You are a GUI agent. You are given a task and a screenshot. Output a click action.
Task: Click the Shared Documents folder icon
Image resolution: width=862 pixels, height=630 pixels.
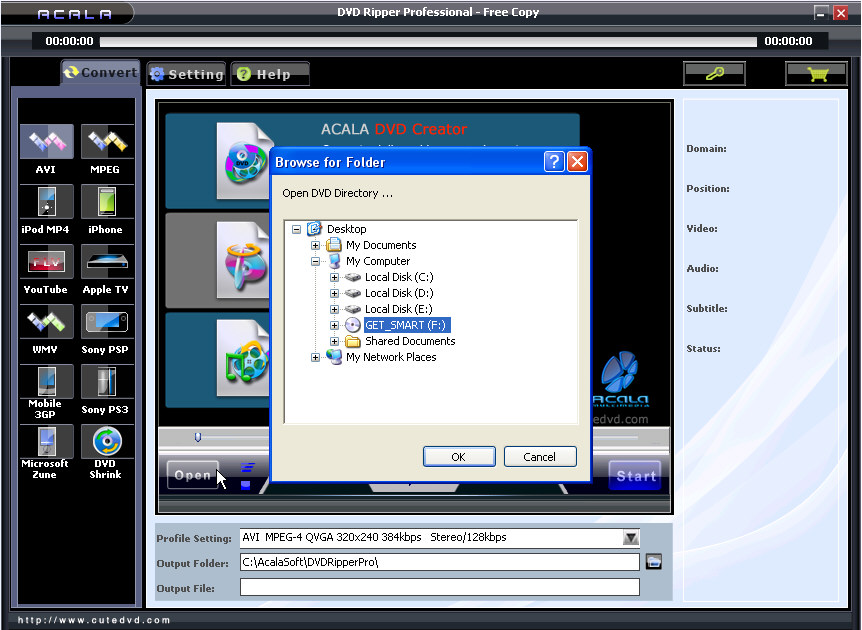click(x=353, y=341)
